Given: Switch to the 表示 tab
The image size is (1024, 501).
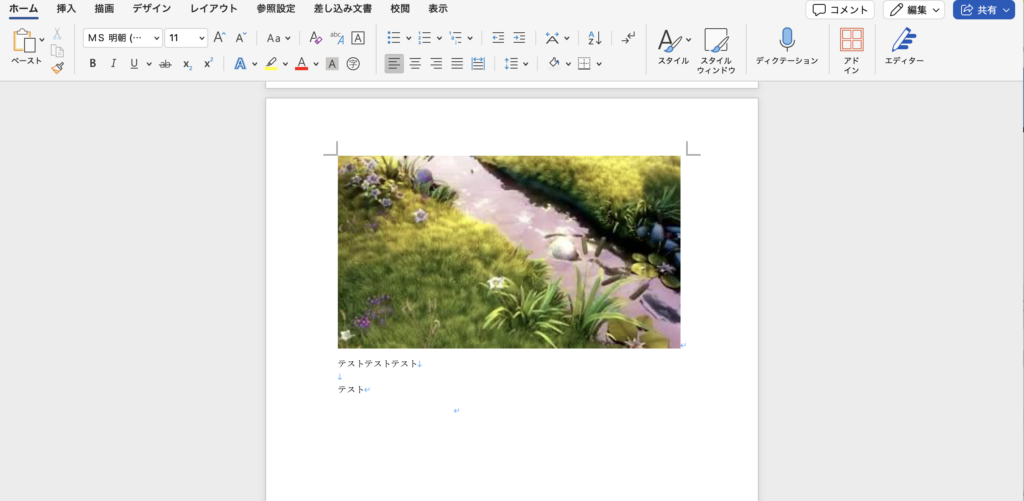Looking at the screenshot, I should [x=438, y=9].
